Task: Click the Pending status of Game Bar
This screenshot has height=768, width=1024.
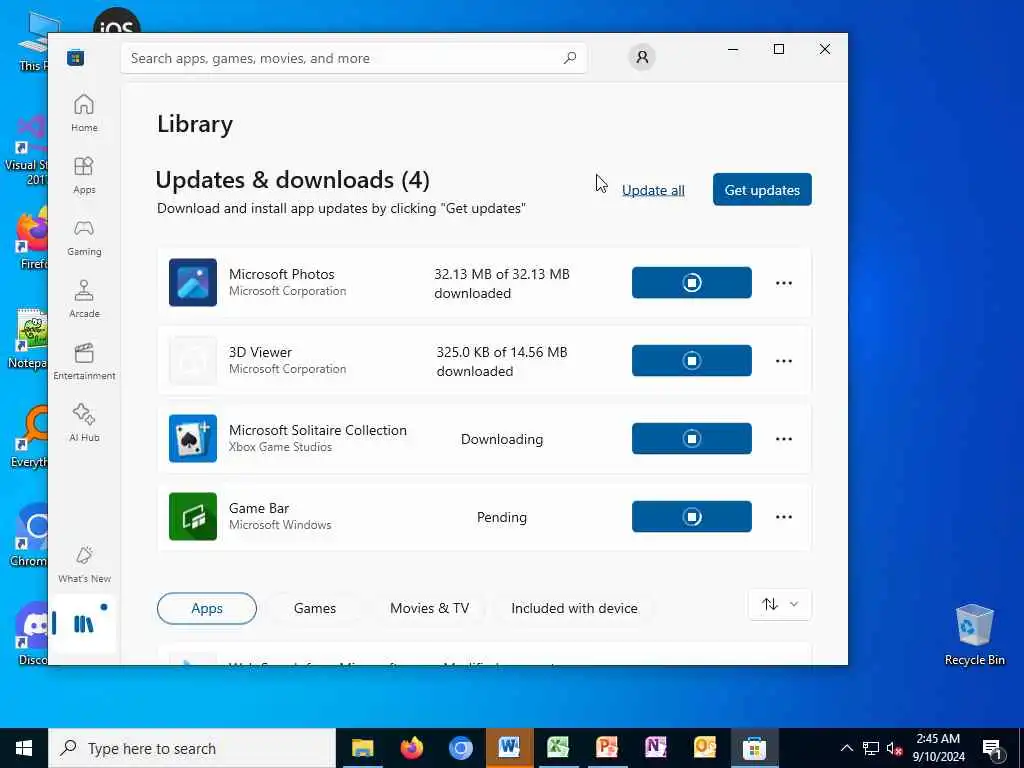Action: [502, 517]
